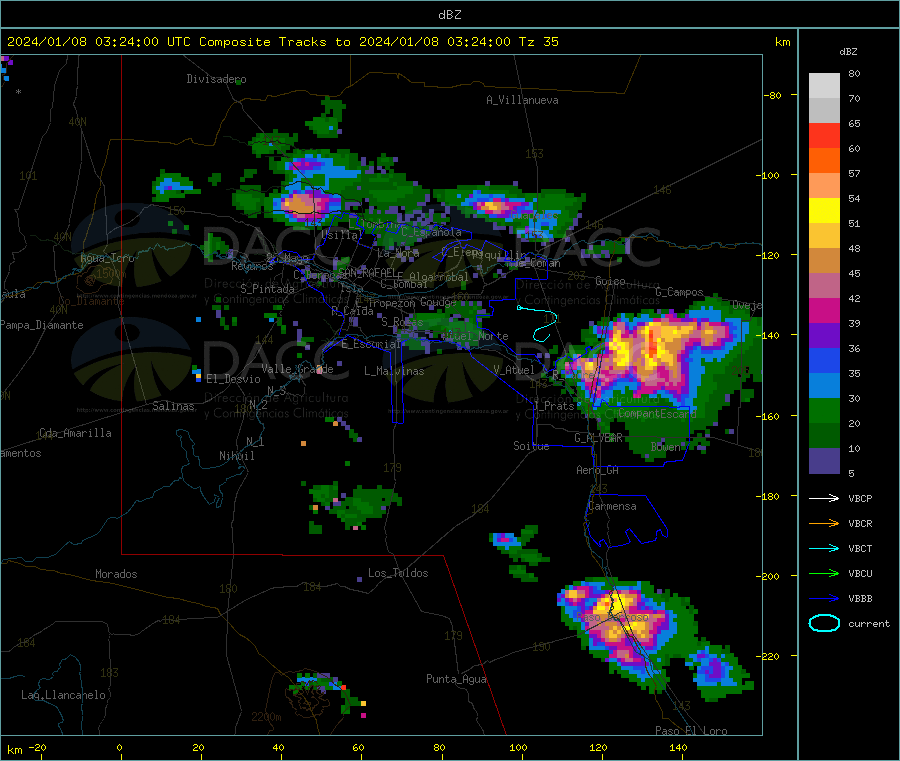900x761 pixels.
Task: Click the '140' tick on bottom km axis
Action: tap(678, 747)
